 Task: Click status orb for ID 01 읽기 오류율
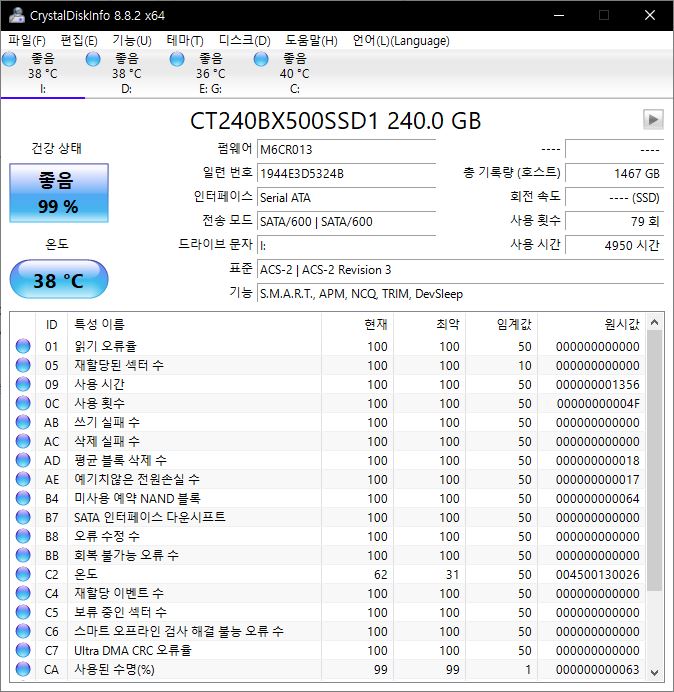(23, 346)
